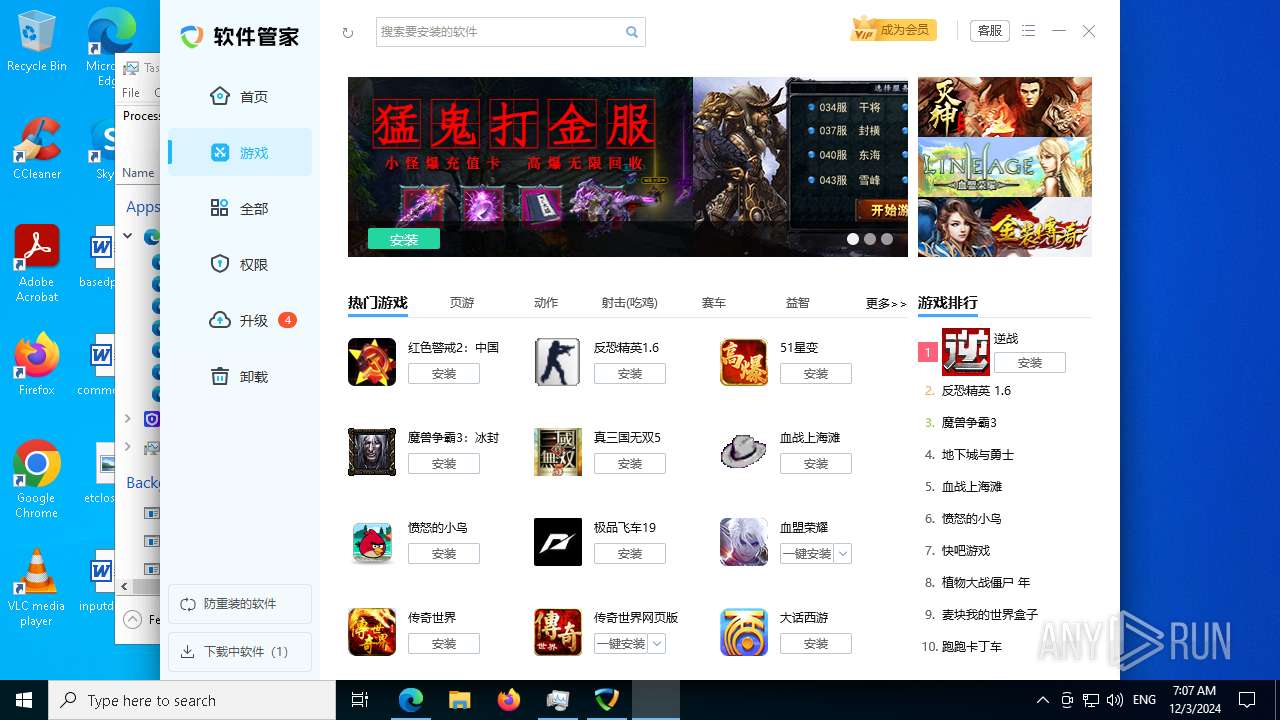Click the volume icon in system tray
1280x720 pixels.
point(1115,700)
